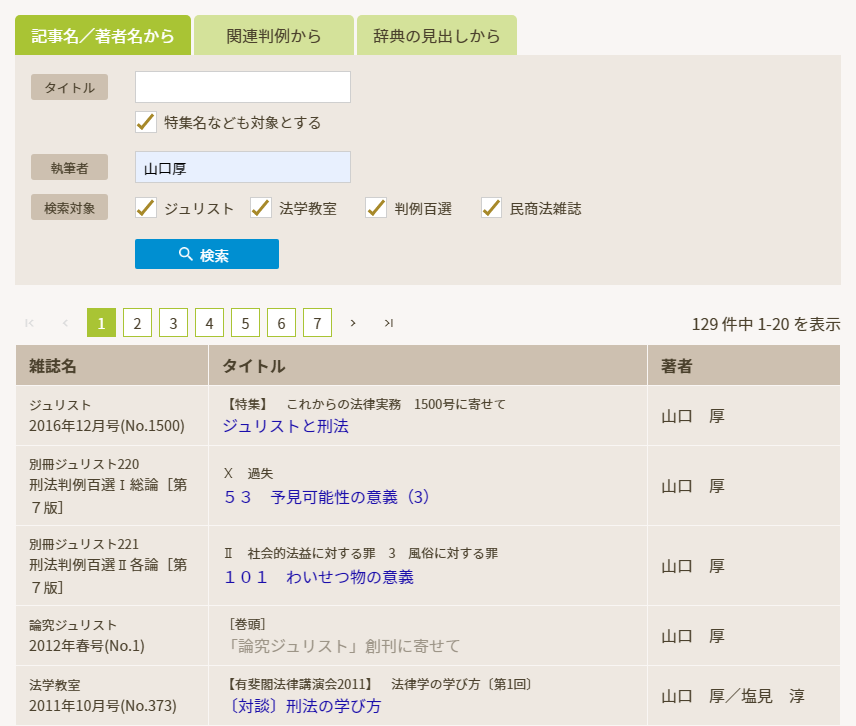Click text 【有斐閣法律講演会2011】
The width and height of the screenshot is (856, 726).
(x=300, y=684)
